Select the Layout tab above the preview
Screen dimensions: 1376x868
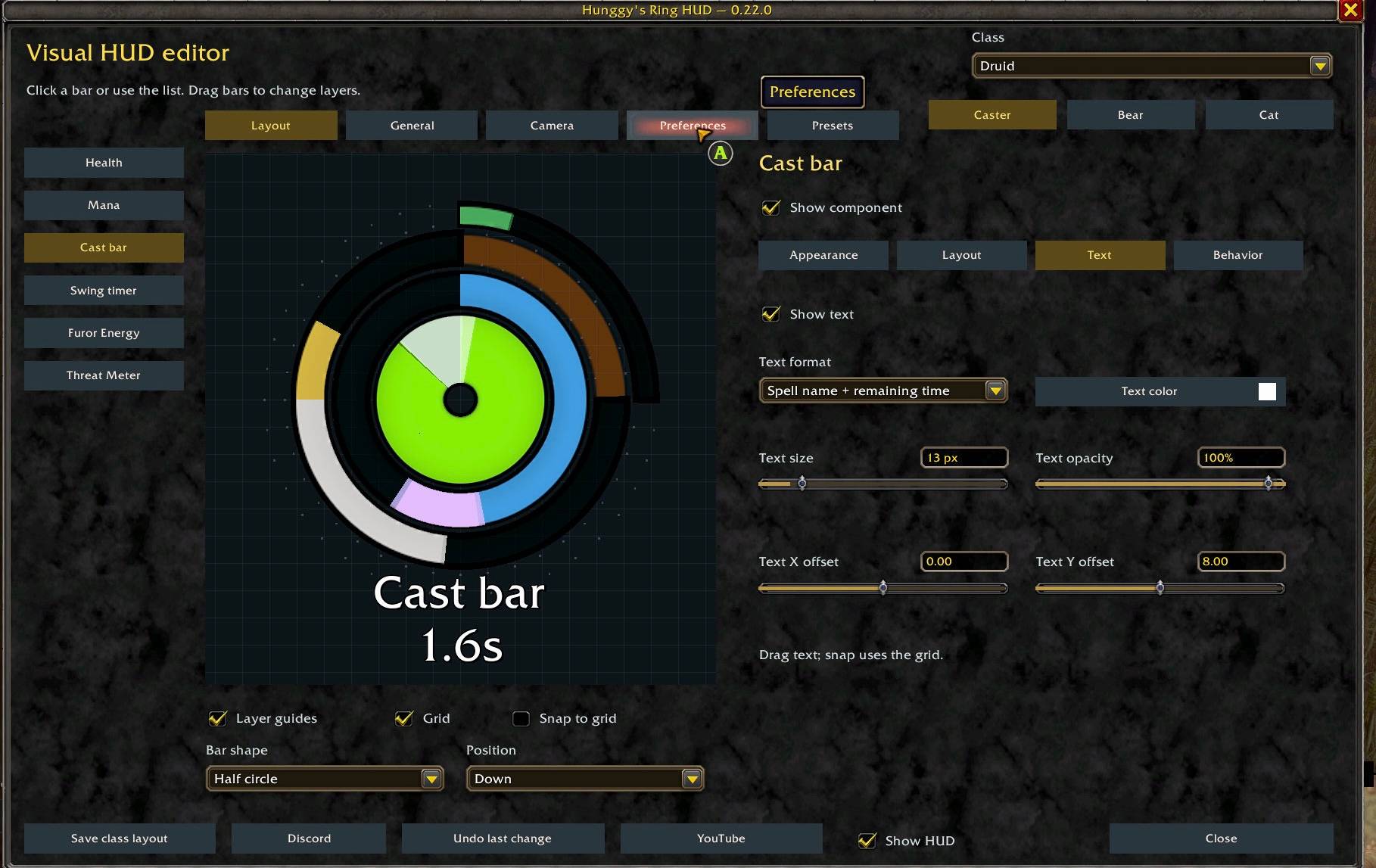pyautogui.click(x=271, y=126)
